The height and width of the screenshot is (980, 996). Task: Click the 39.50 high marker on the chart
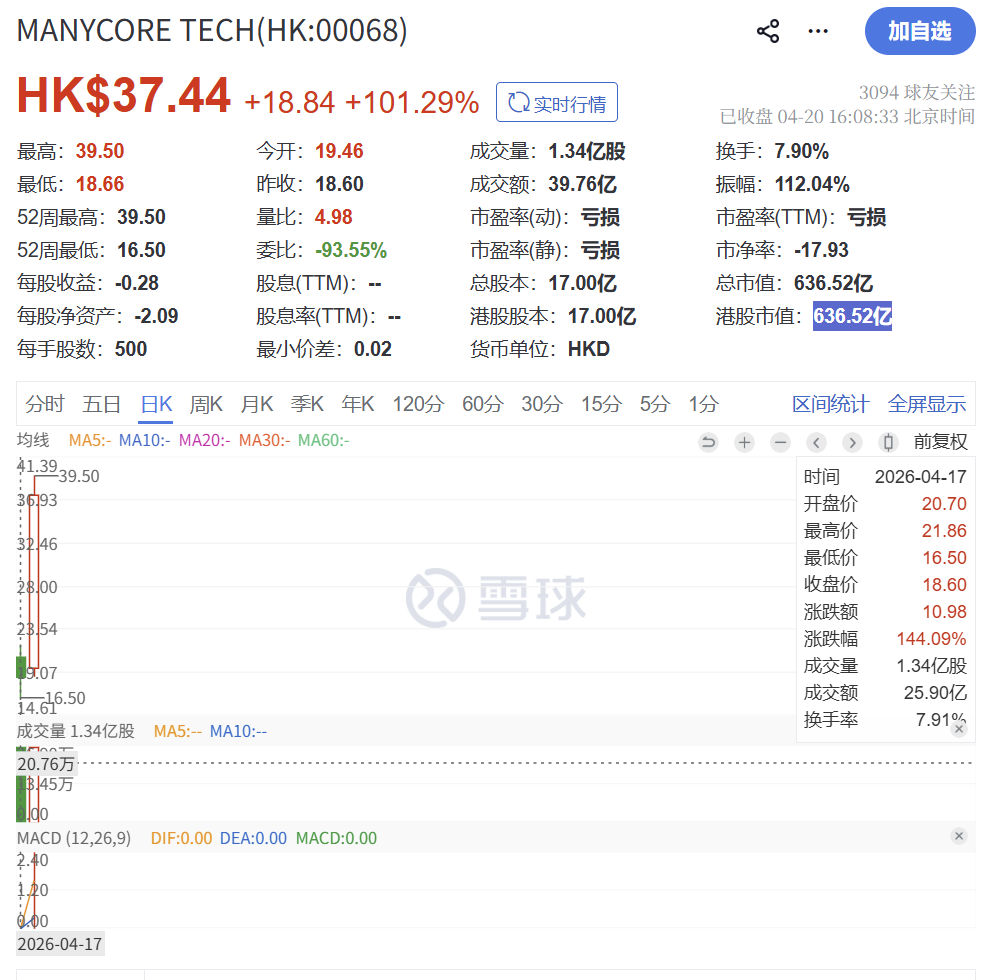pyautogui.click(x=79, y=476)
